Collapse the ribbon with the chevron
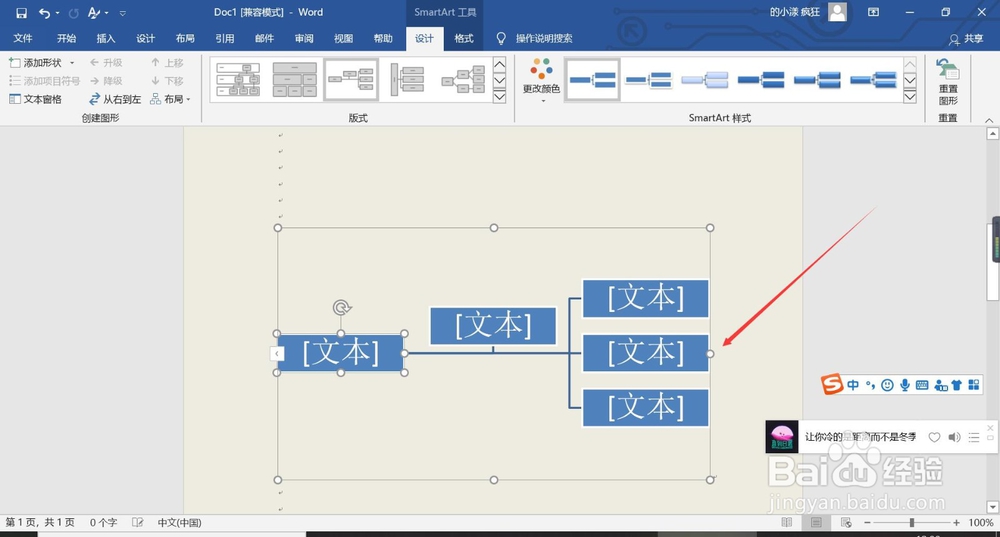Screen dimensions: 1000x537 pos(989,120)
